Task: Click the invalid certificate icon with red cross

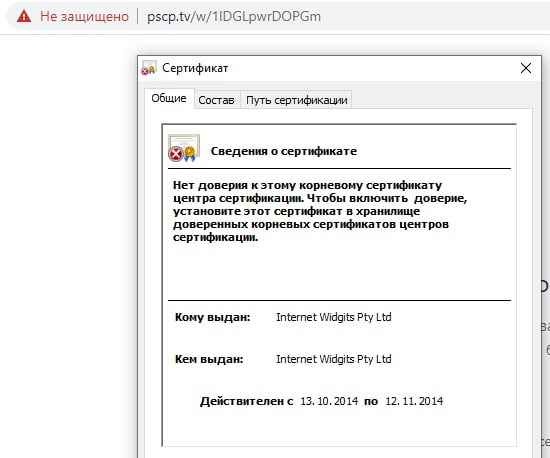Action: tap(184, 148)
